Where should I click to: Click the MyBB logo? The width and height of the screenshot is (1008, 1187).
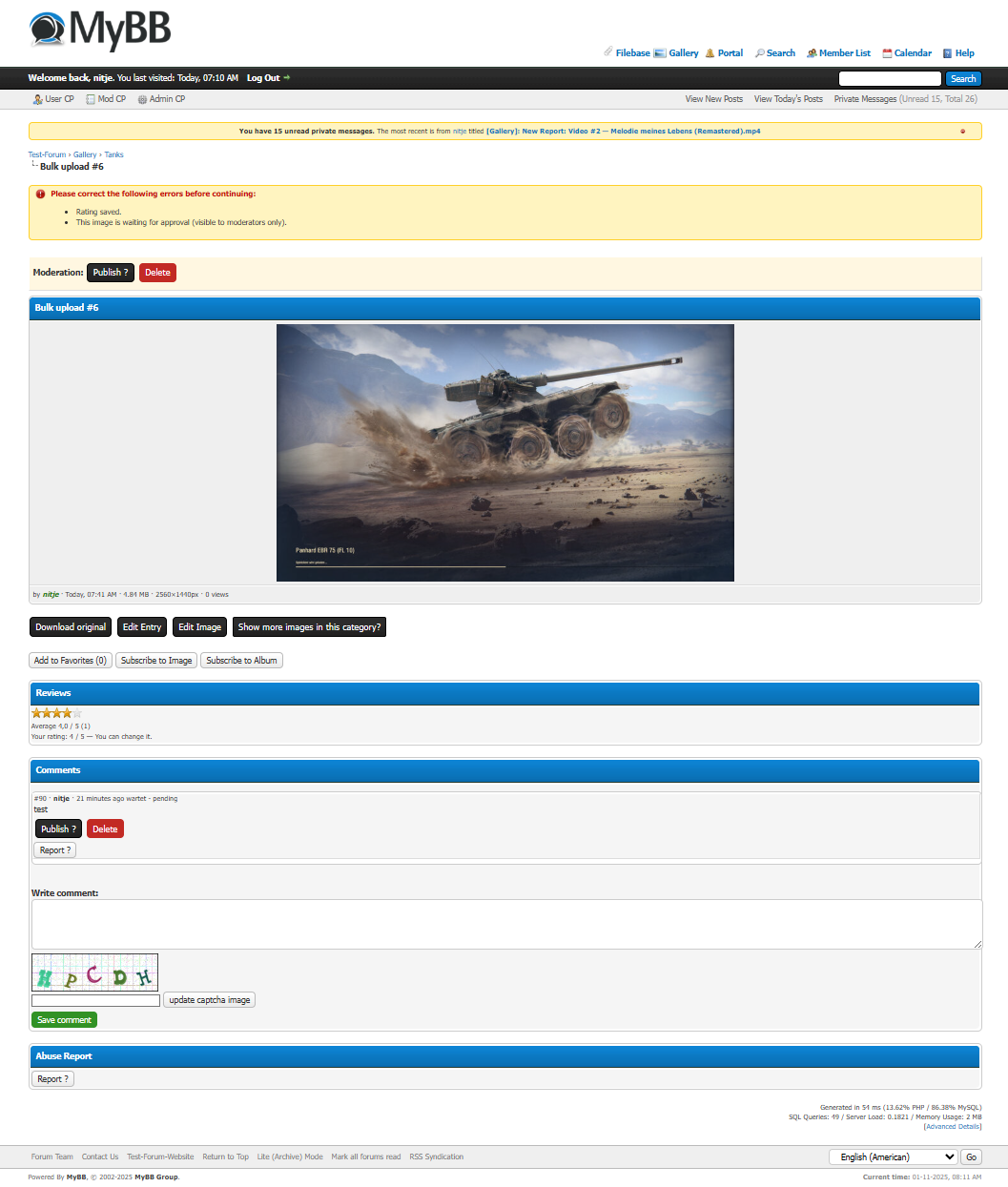click(100, 30)
